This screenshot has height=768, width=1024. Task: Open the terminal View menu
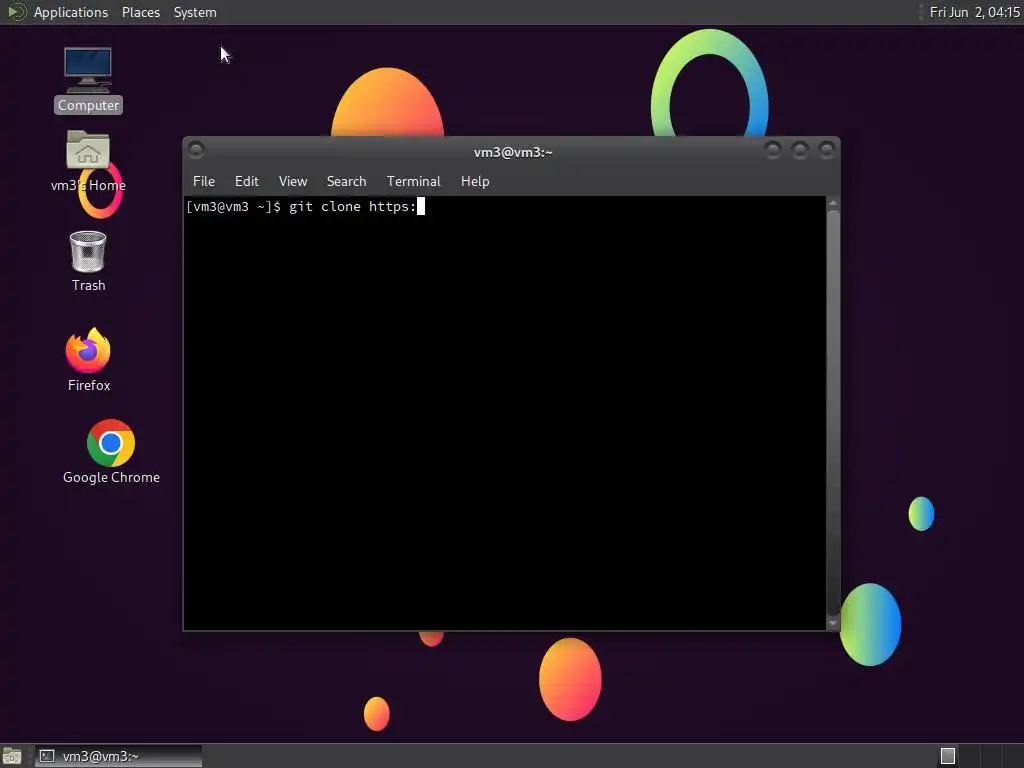click(x=293, y=181)
